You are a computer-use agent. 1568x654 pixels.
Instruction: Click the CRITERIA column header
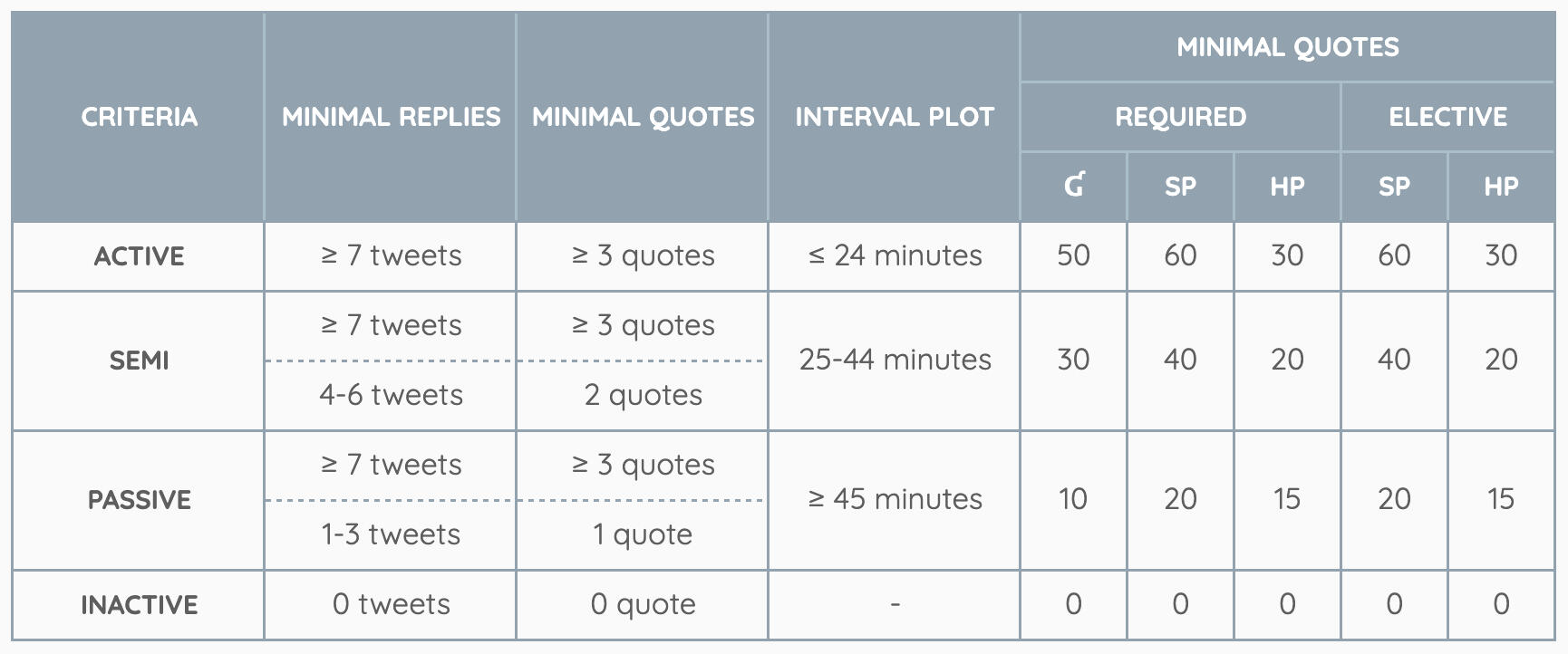coord(139,117)
